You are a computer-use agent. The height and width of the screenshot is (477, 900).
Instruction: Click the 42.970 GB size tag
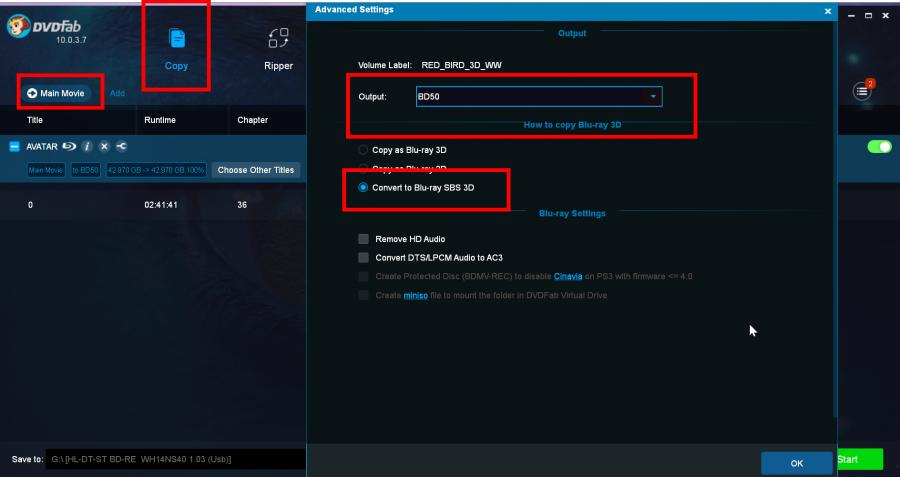tap(156, 170)
